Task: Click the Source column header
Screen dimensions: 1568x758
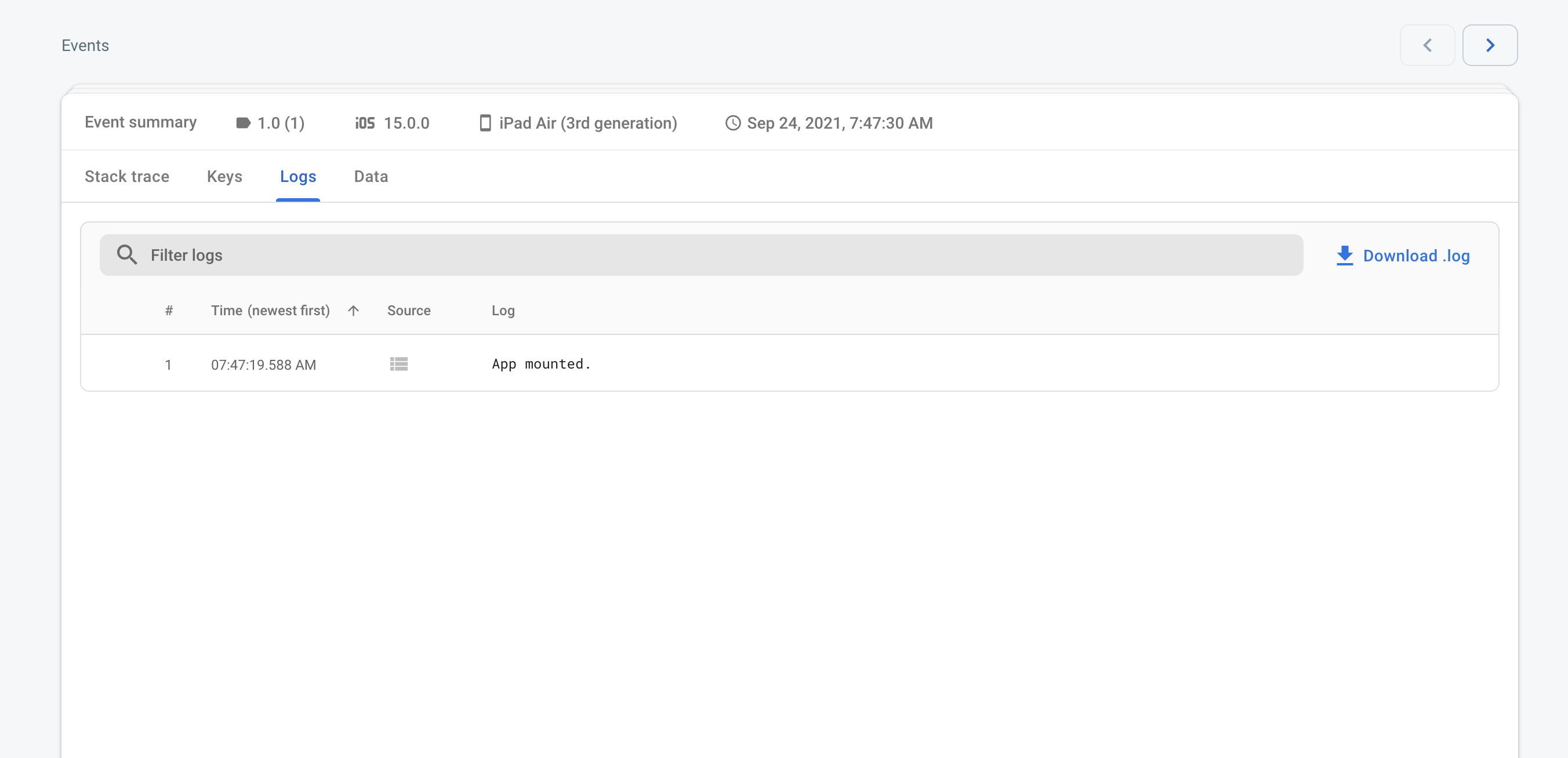Action: point(408,311)
